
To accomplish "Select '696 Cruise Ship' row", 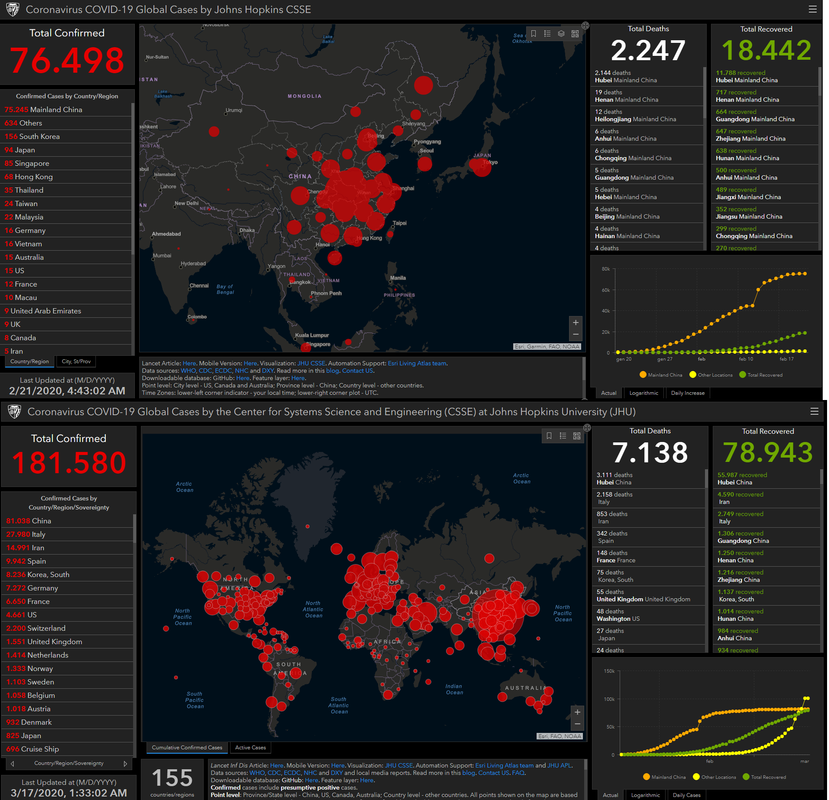I will 67,749.
